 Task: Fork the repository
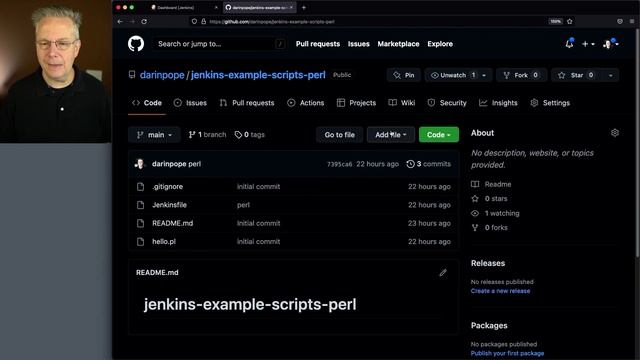(x=521, y=75)
